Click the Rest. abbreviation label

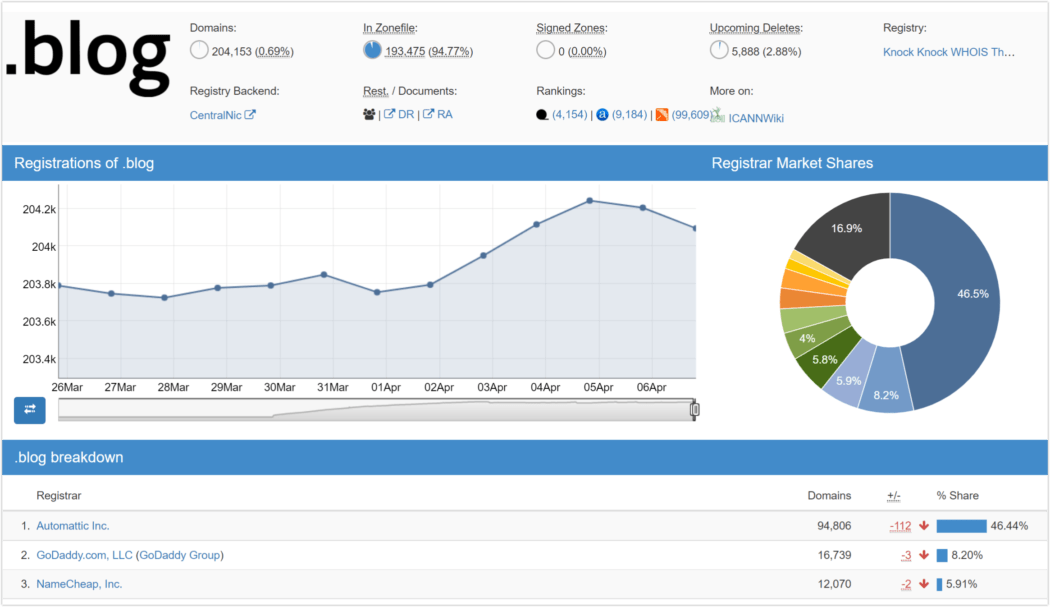pos(376,91)
